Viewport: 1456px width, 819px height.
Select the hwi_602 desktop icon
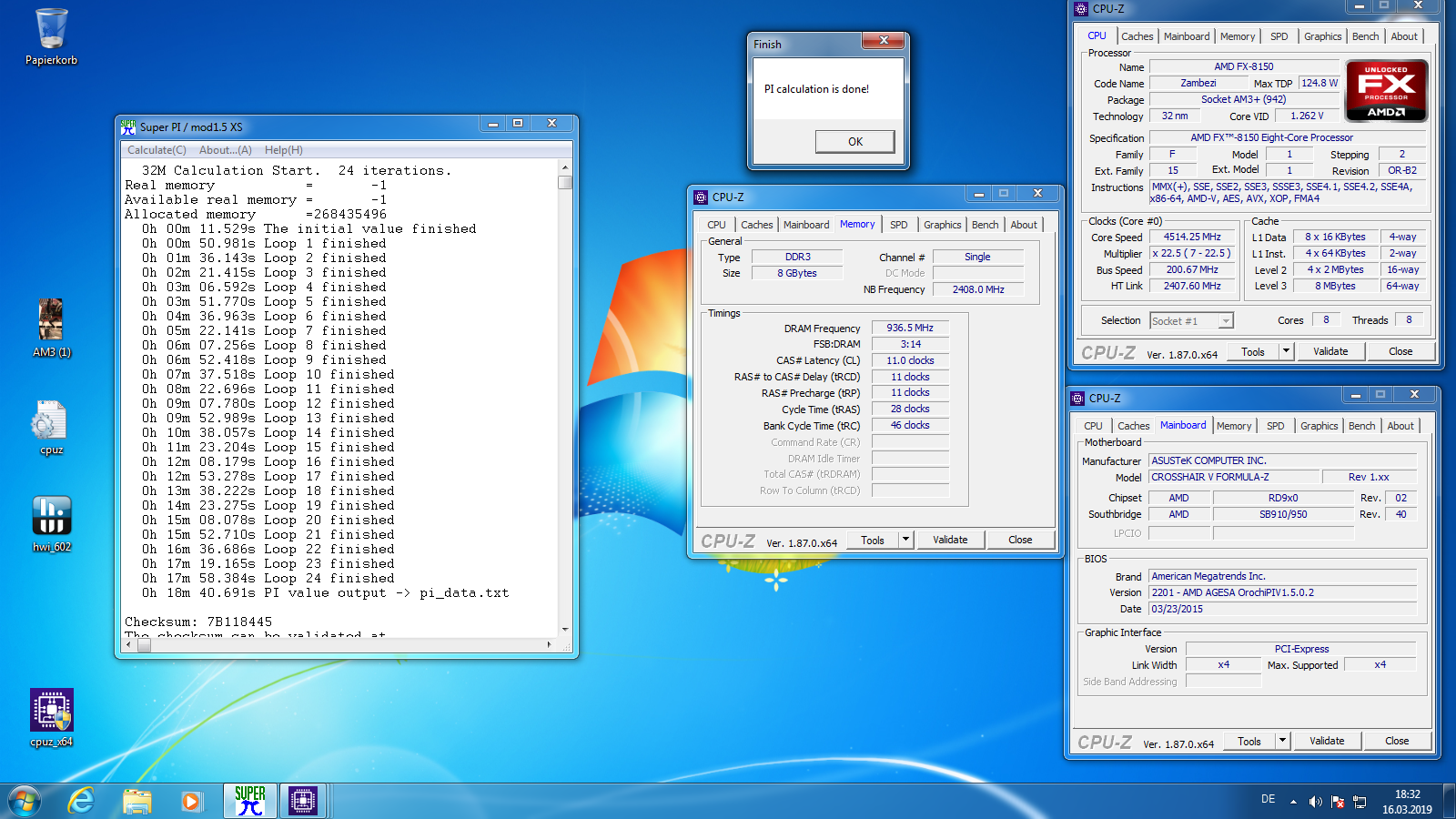(52, 524)
